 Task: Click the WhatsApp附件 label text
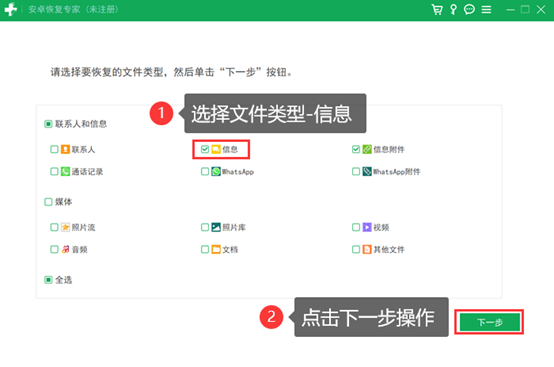pos(397,172)
